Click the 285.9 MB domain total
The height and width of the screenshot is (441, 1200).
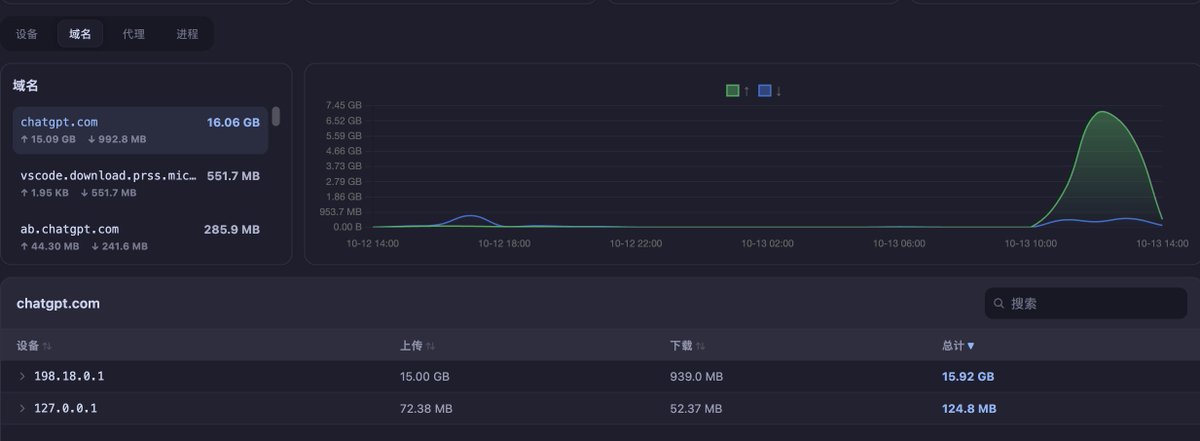pyautogui.click(x=232, y=229)
